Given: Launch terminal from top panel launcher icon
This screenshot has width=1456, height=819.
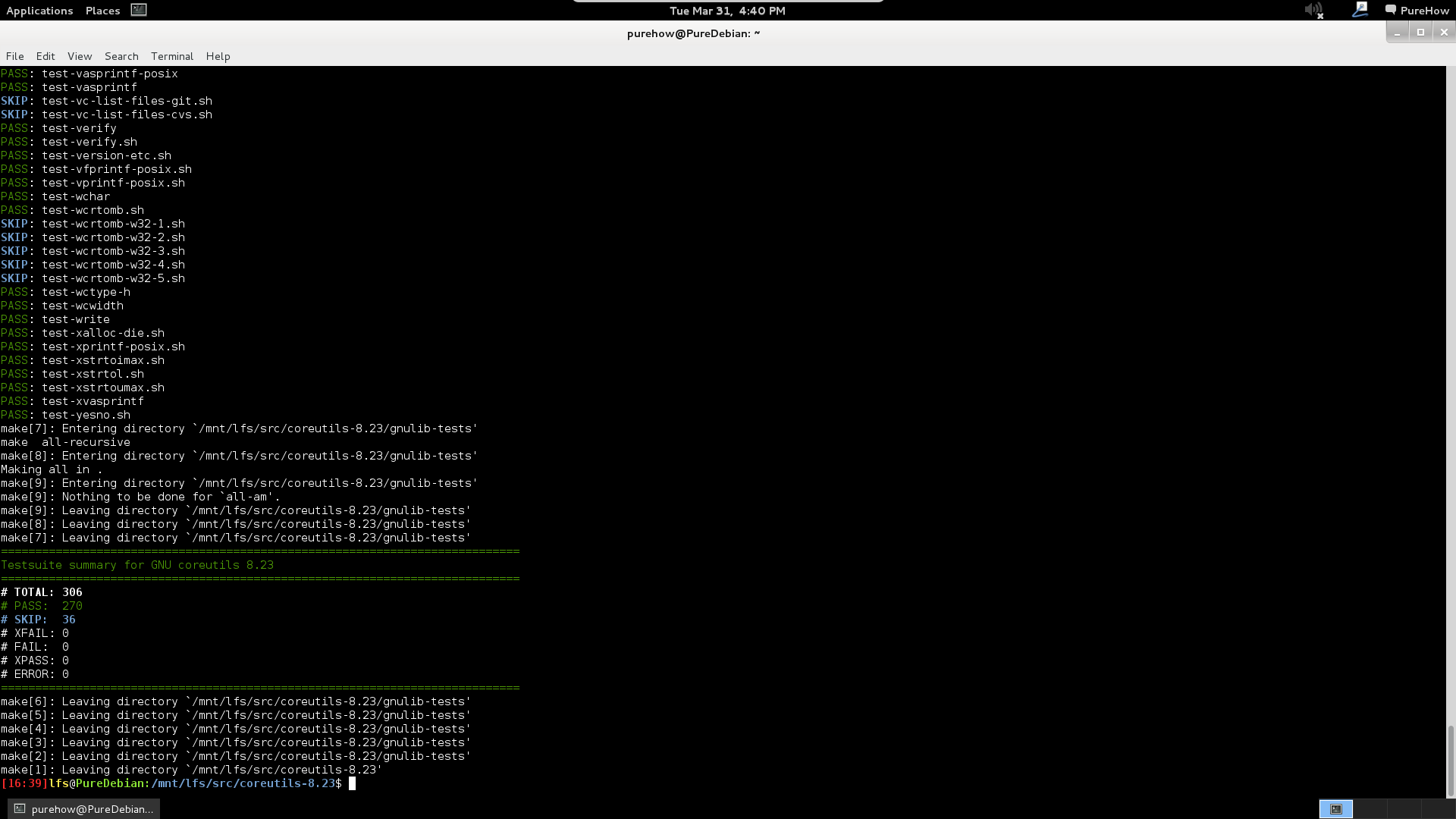Looking at the screenshot, I should click(139, 10).
